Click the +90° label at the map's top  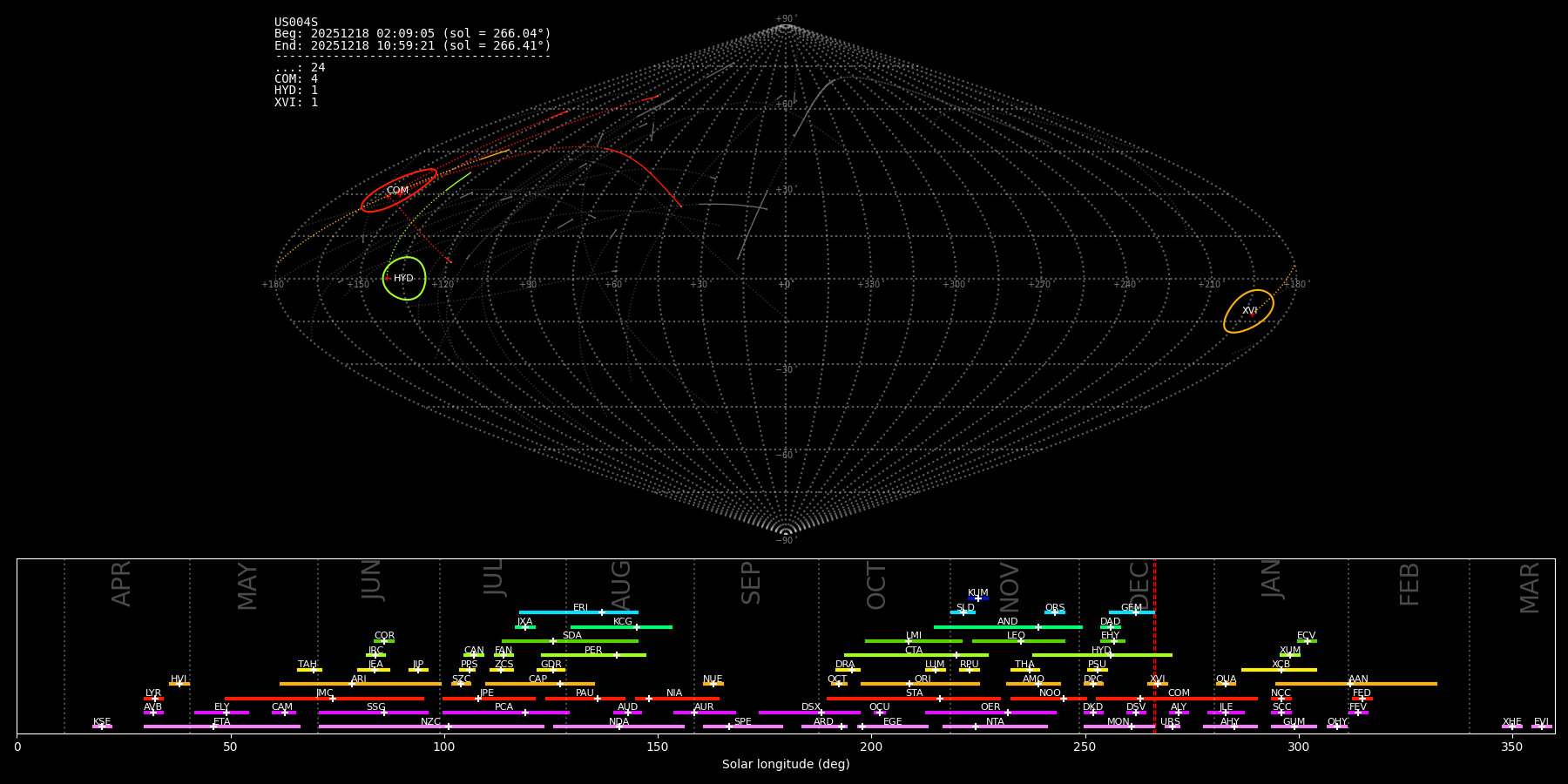point(785,19)
